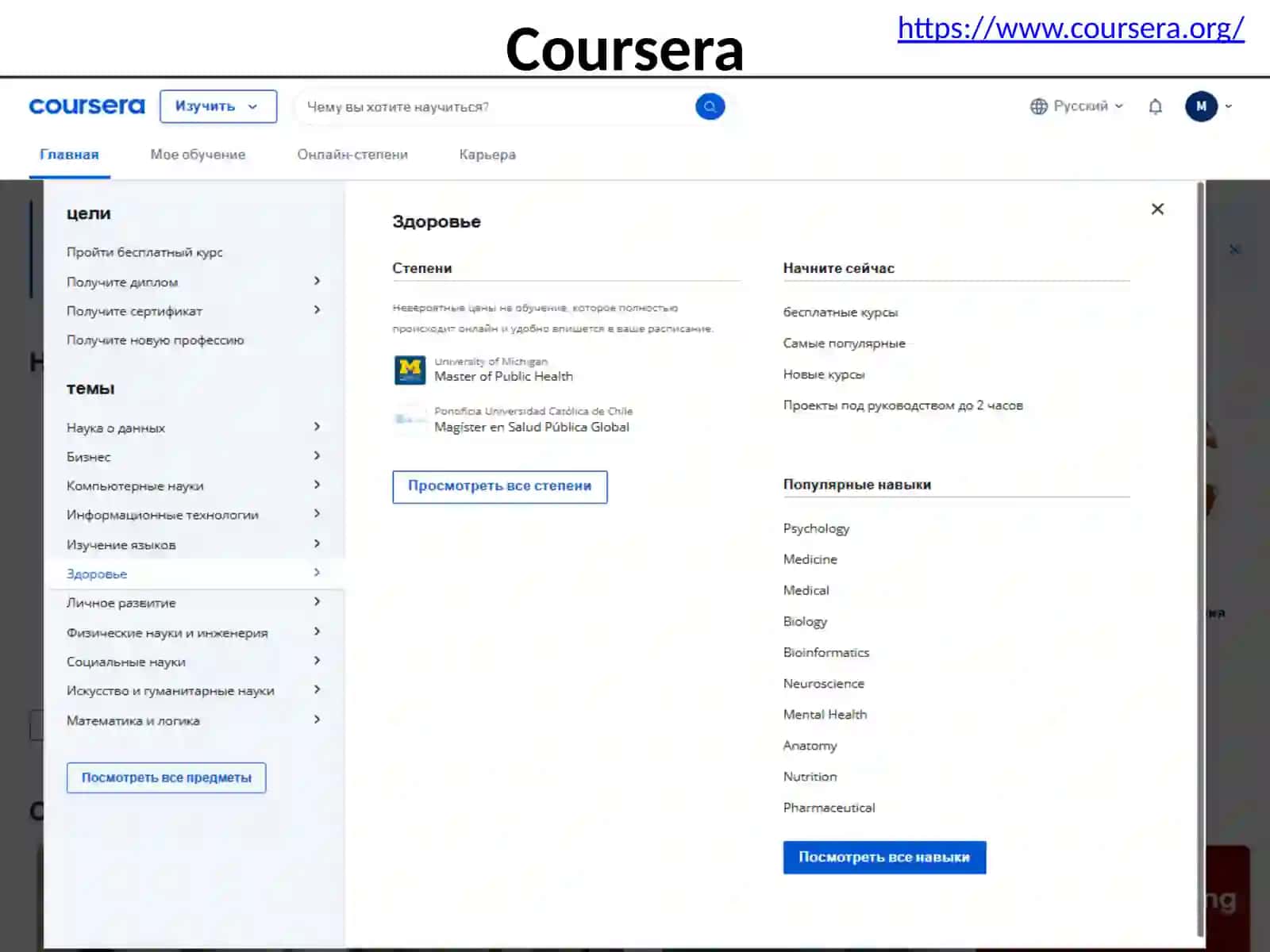This screenshot has width=1270, height=952.
Task: Select the Здоровье category
Action: click(x=194, y=574)
